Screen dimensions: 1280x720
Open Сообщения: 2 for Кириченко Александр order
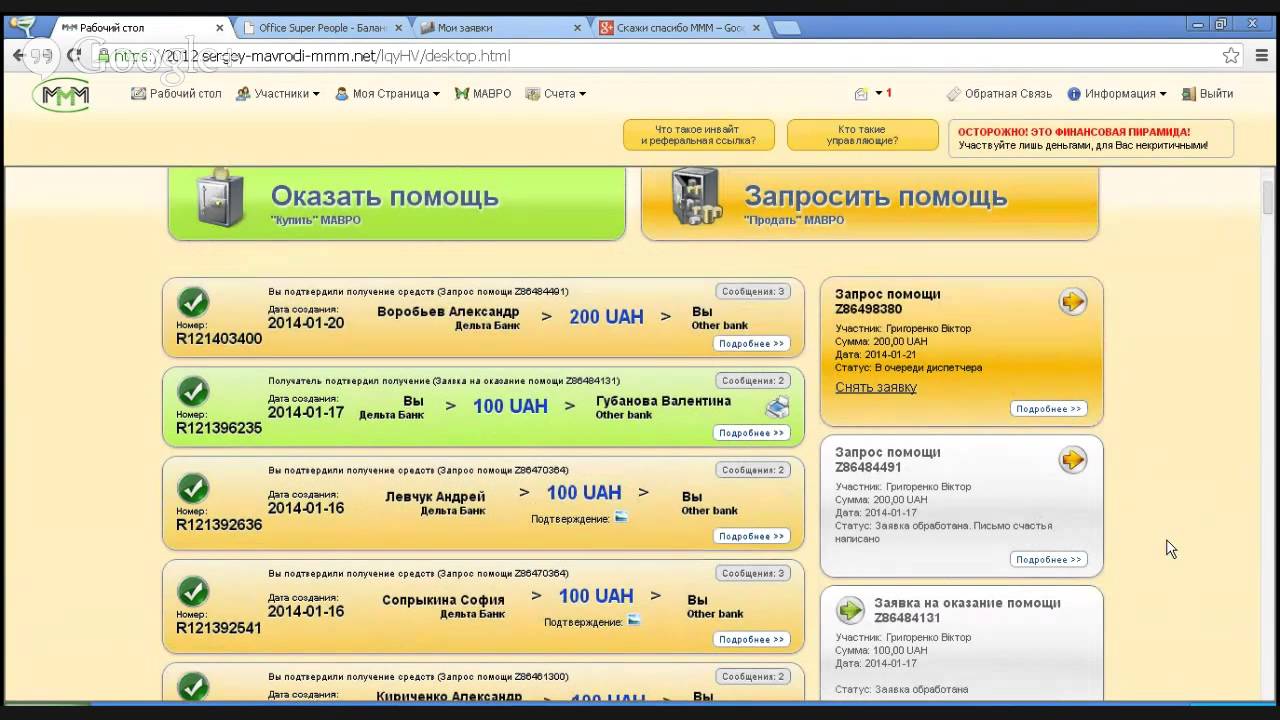pyautogui.click(x=753, y=677)
